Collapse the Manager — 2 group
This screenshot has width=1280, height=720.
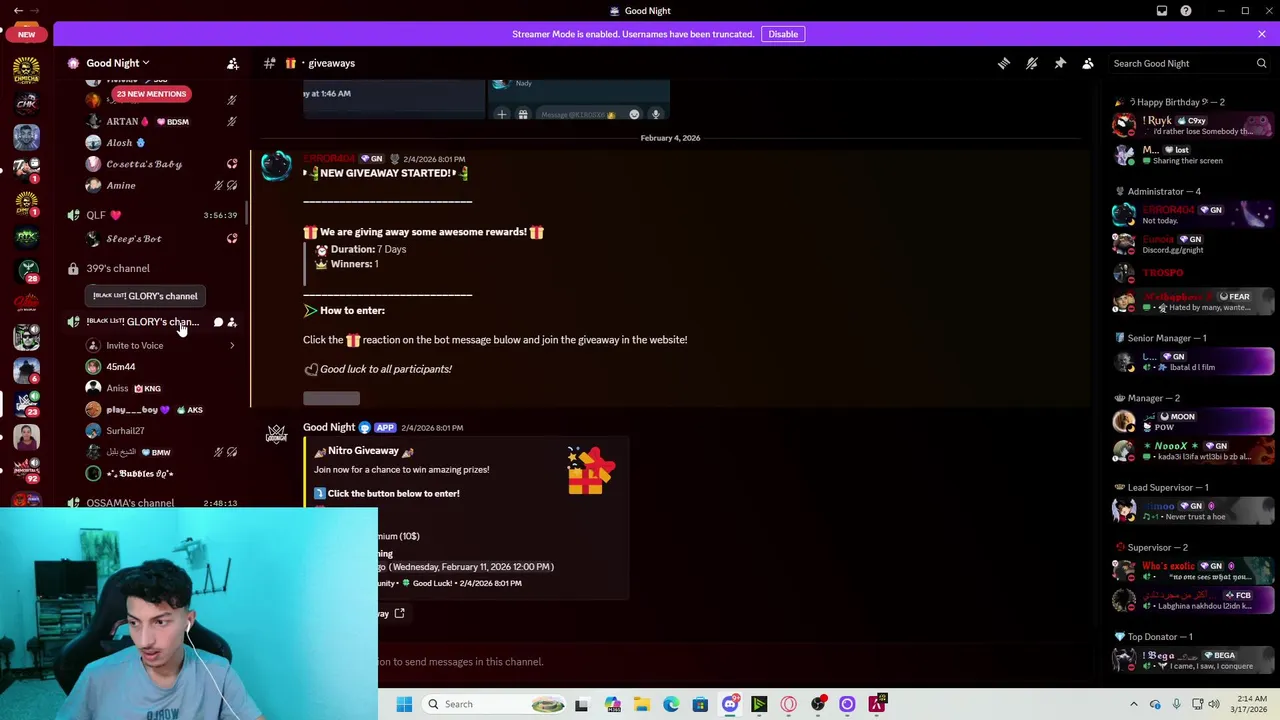1153,398
